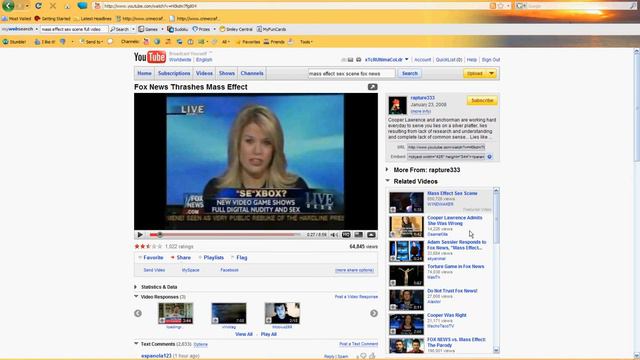Click Post a Video Response link
Screen dimensions: 640x360
(x=356, y=297)
